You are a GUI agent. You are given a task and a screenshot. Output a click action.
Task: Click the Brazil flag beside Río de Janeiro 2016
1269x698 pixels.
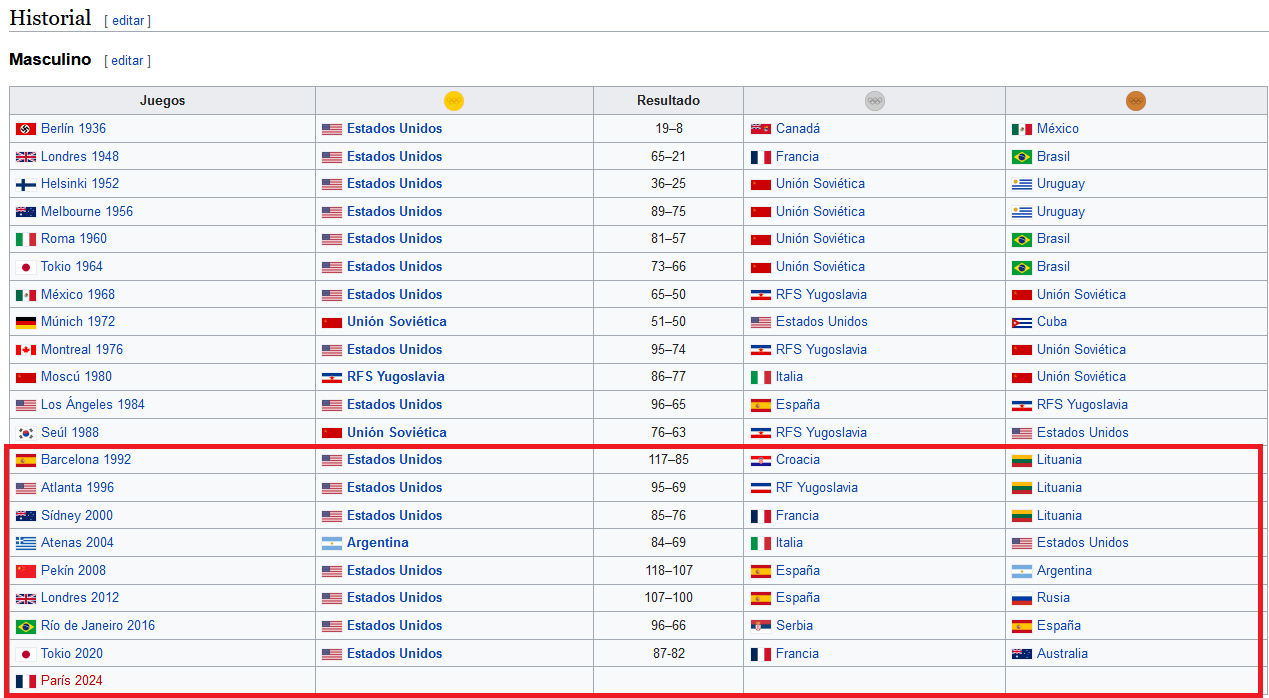pos(26,626)
